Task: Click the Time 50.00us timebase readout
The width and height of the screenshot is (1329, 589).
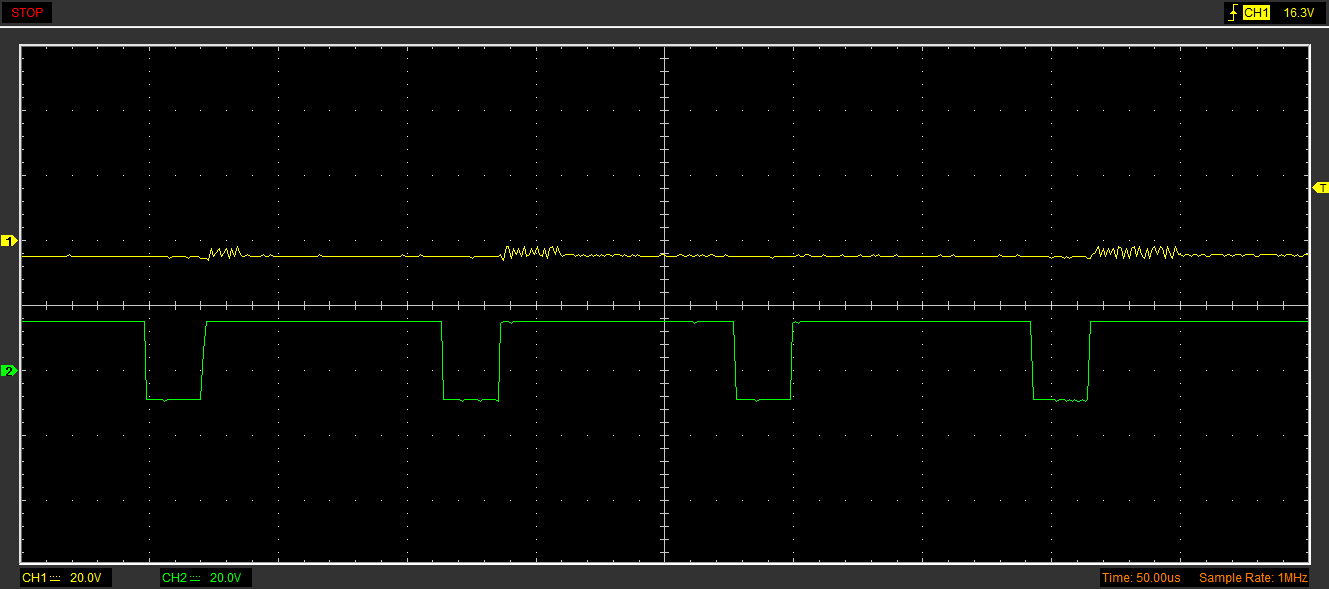Action: click(1140, 578)
